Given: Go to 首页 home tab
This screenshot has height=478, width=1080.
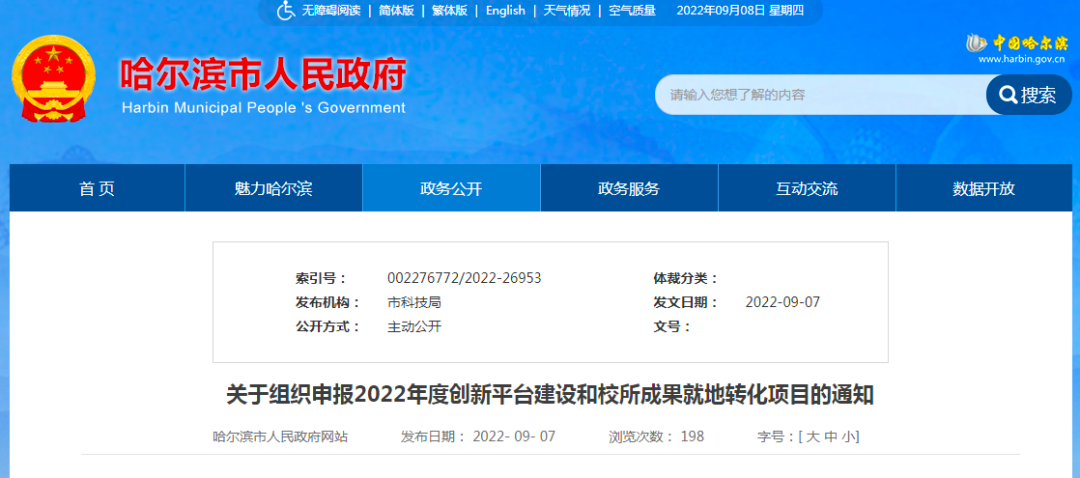Looking at the screenshot, I should [97, 189].
